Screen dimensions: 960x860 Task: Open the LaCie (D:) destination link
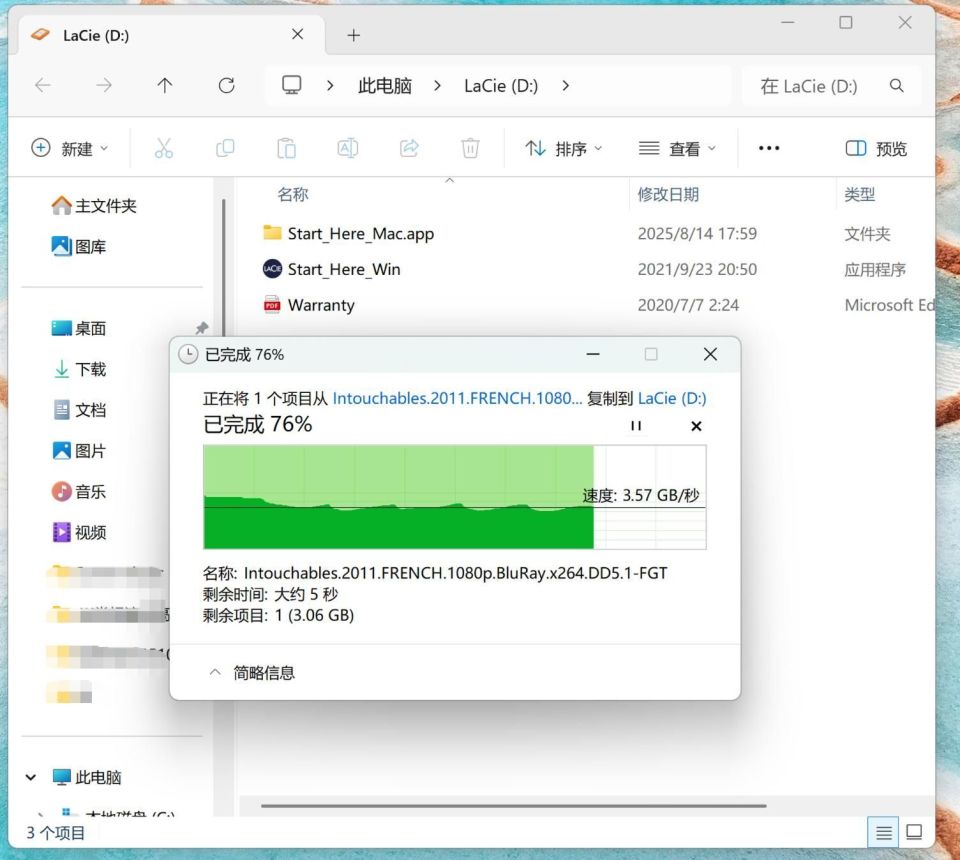(x=672, y=398)
